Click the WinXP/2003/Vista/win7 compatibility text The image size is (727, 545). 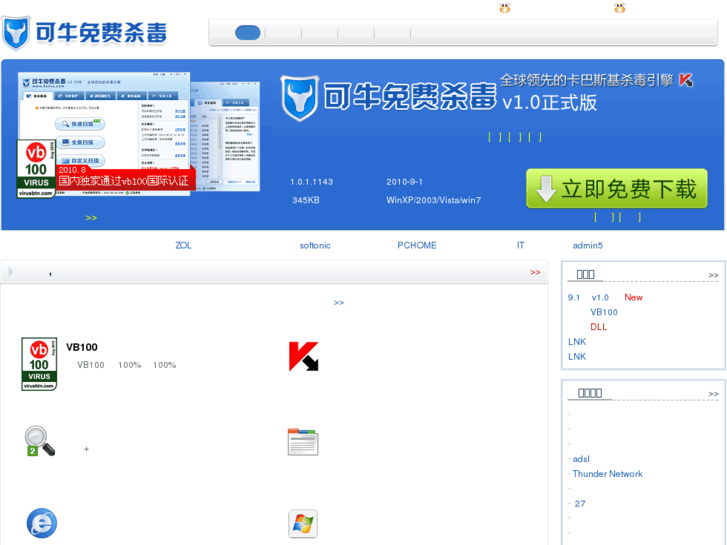click(434, 200)
